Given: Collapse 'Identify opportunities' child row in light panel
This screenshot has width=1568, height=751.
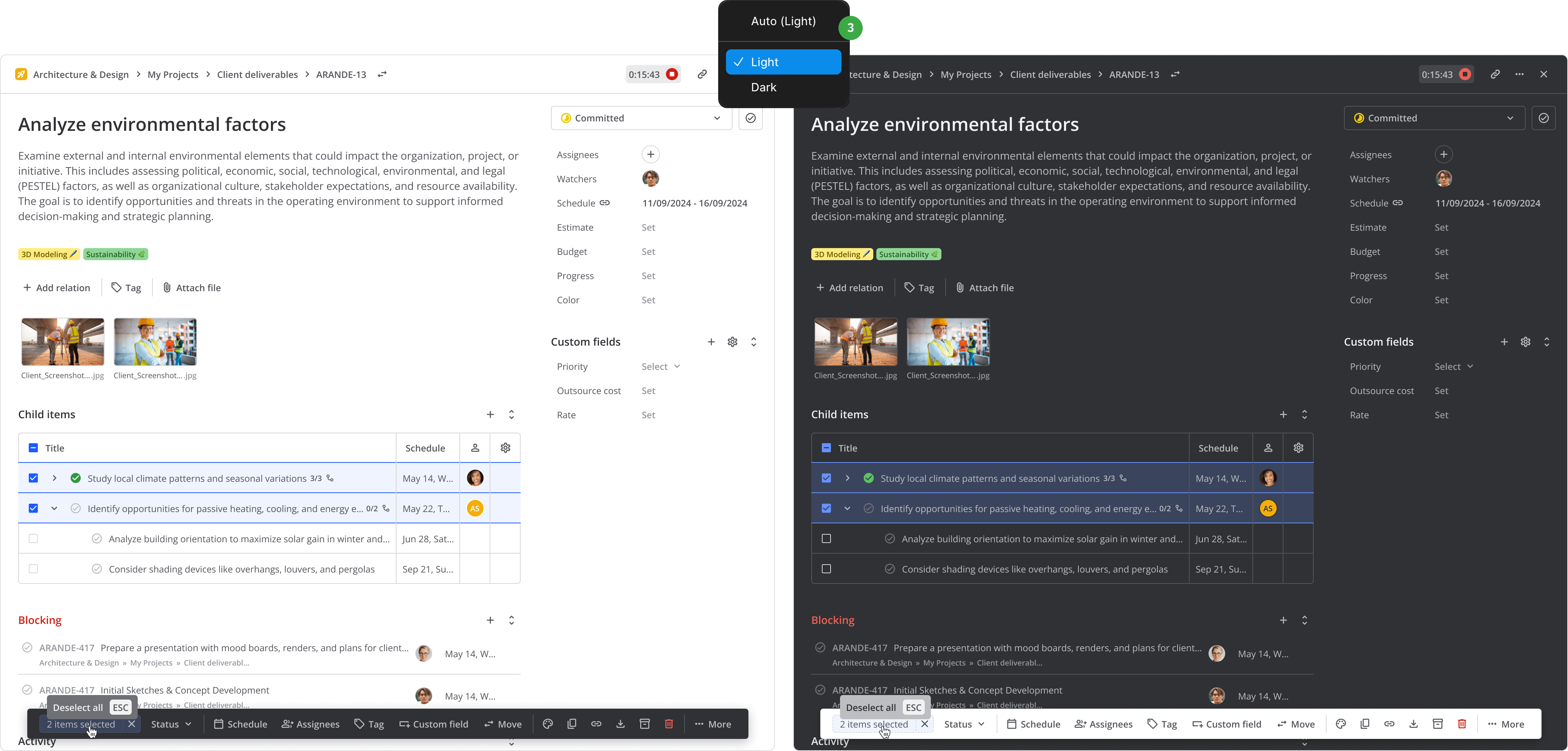Looking at the screenshot, I should (x=54, y=508).
